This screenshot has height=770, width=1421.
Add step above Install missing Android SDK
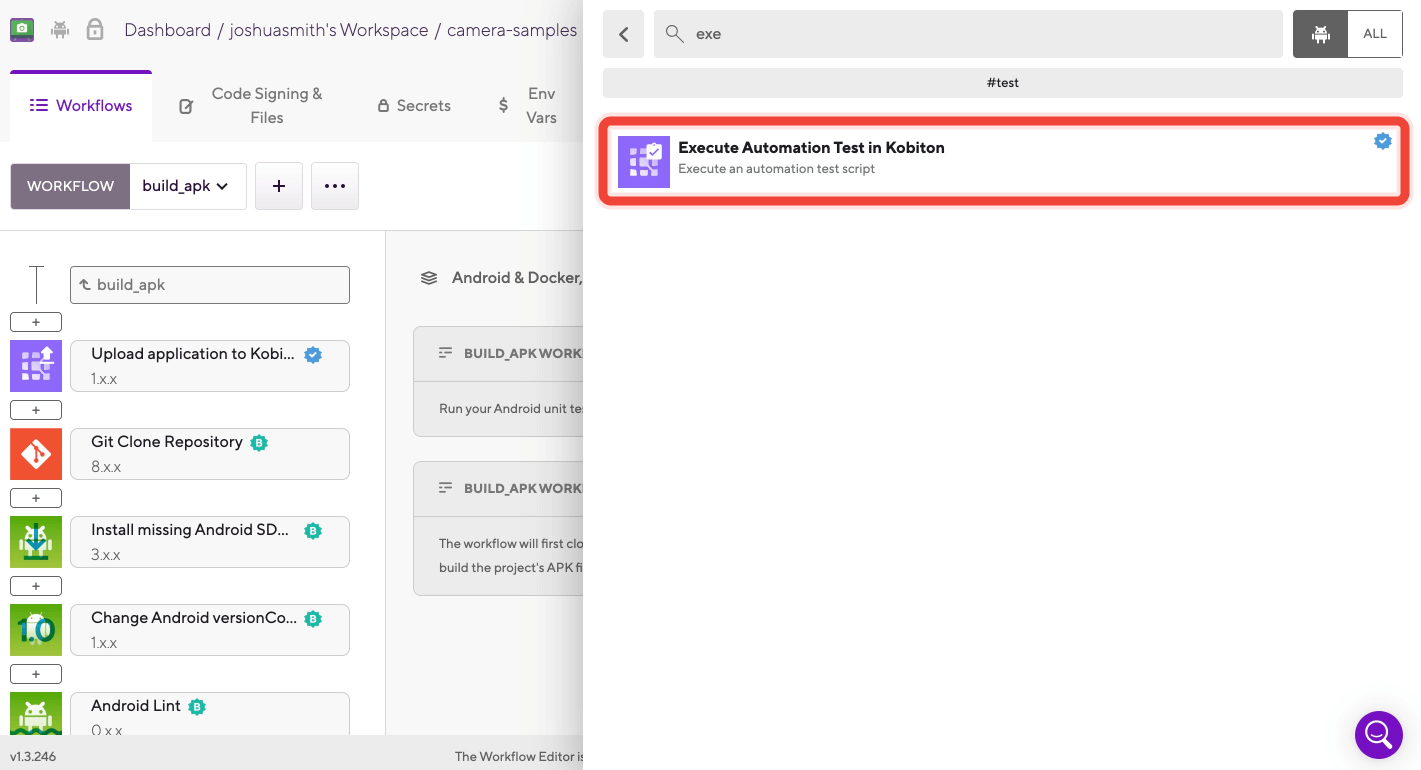[x=36, y=498]
